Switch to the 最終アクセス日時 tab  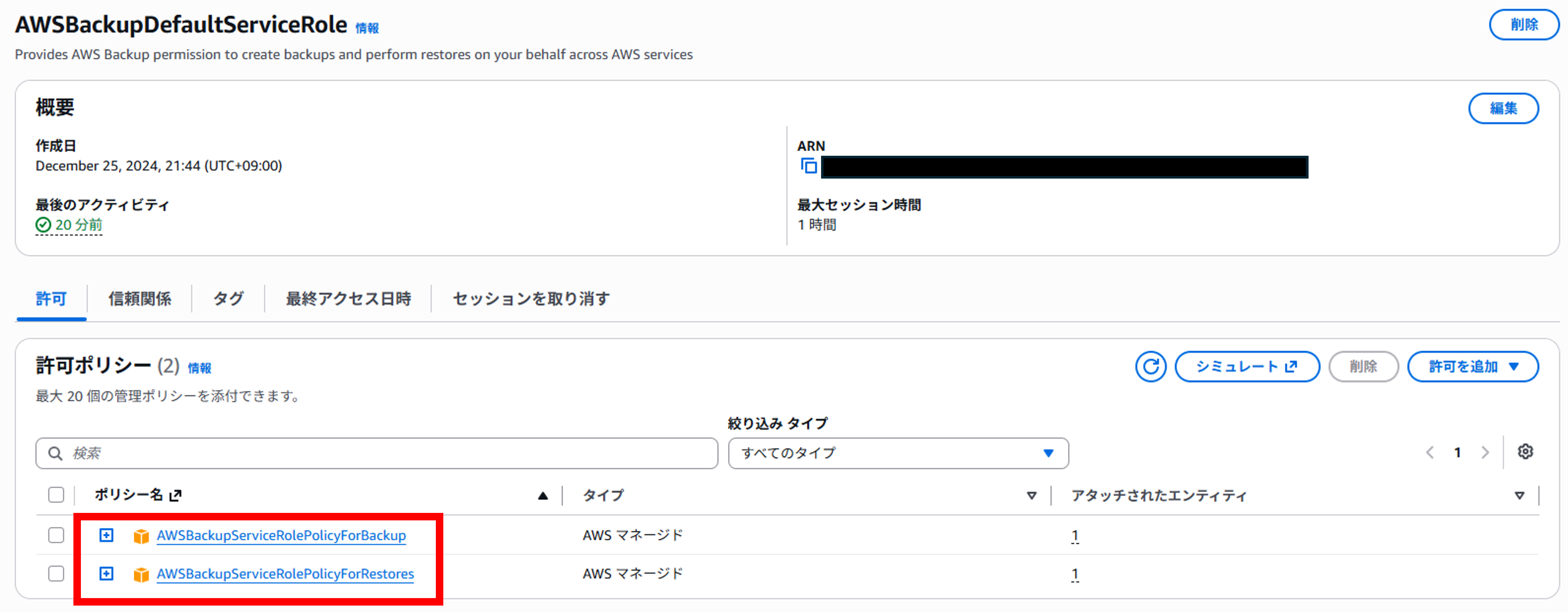click(348, 299)
